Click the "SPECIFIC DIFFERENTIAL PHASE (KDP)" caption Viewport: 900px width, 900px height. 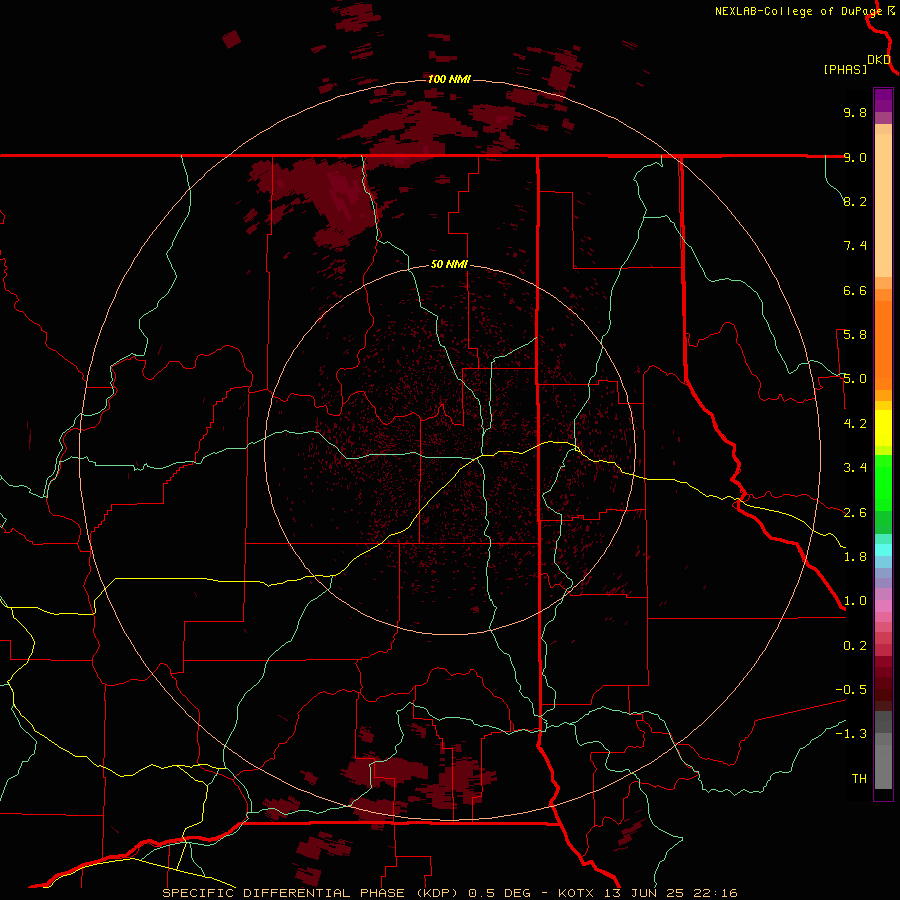(313, 893)
